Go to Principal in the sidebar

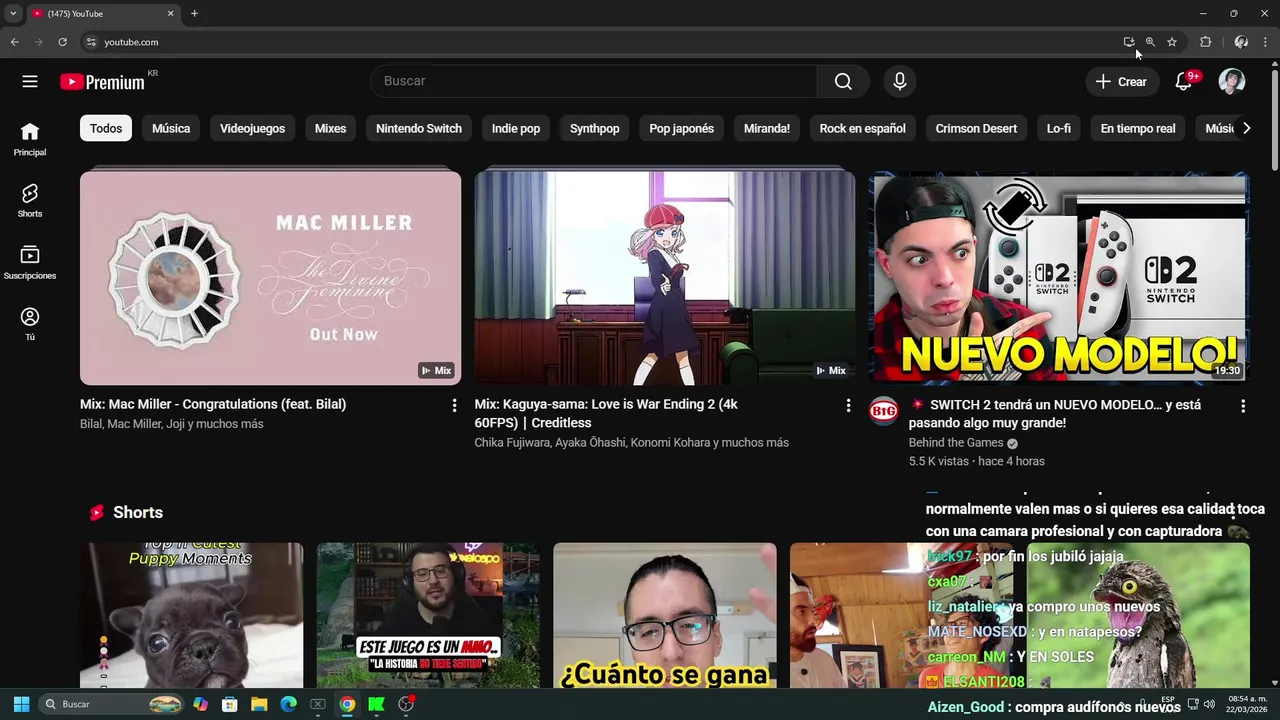click(30, 139)
